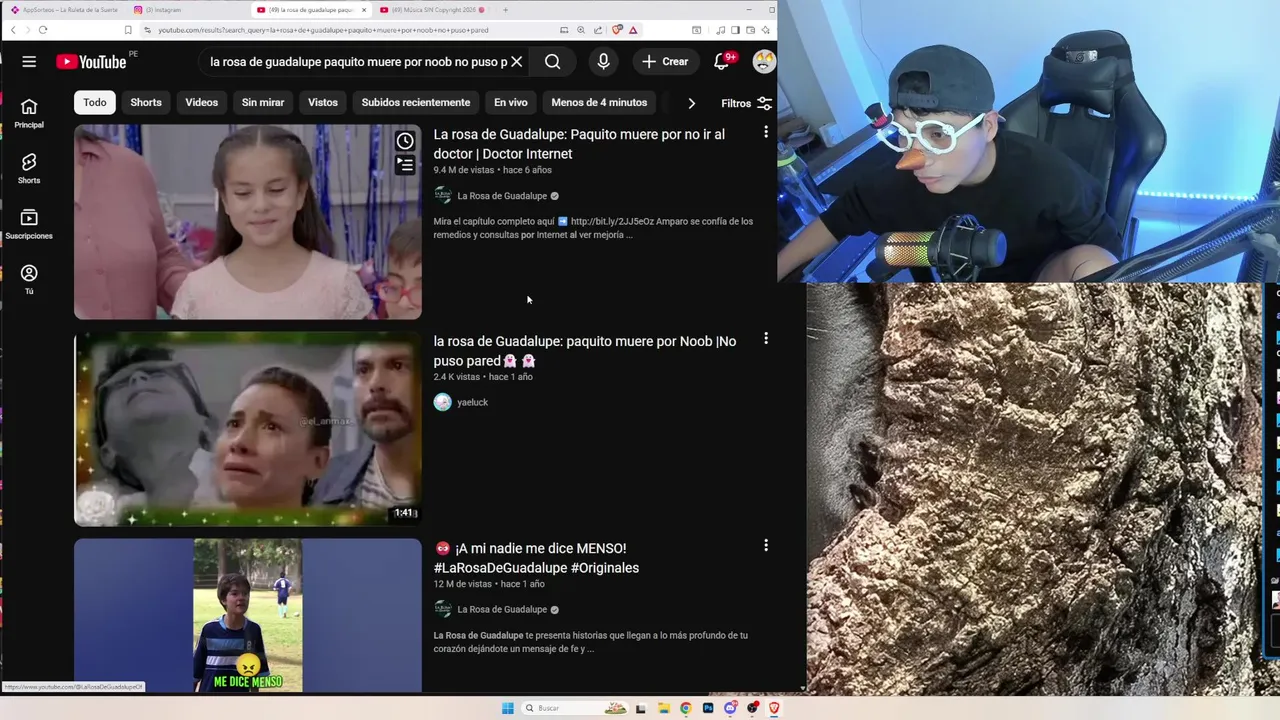This screenshot has height=720, width=1280.
Task: Clear the search query with the X
Action: pos(516,62)
